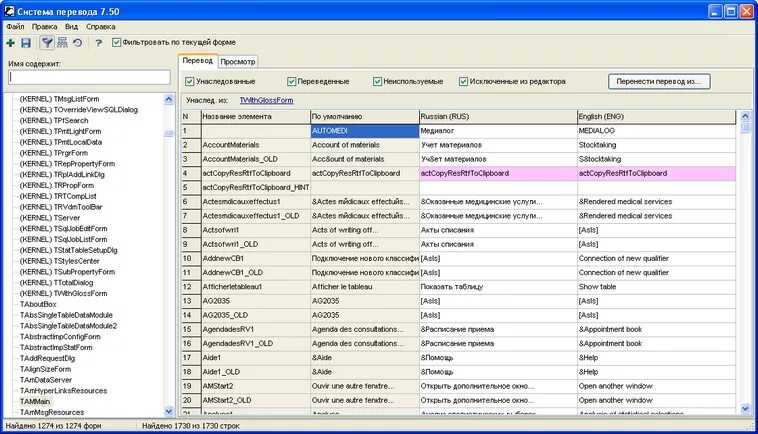
Task: Click the 'Russian (RUS)' column header
Action: (498, 116)
